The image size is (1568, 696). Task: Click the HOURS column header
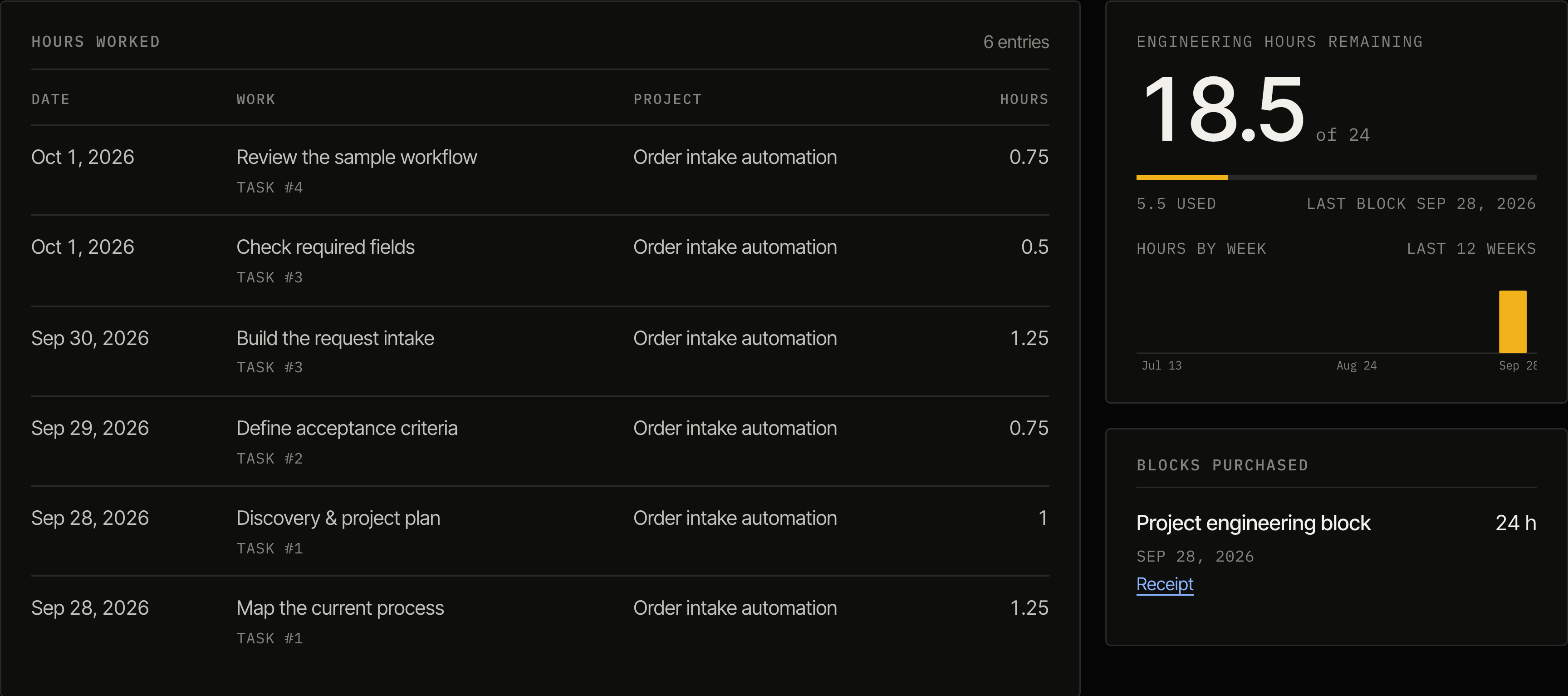1024,99
